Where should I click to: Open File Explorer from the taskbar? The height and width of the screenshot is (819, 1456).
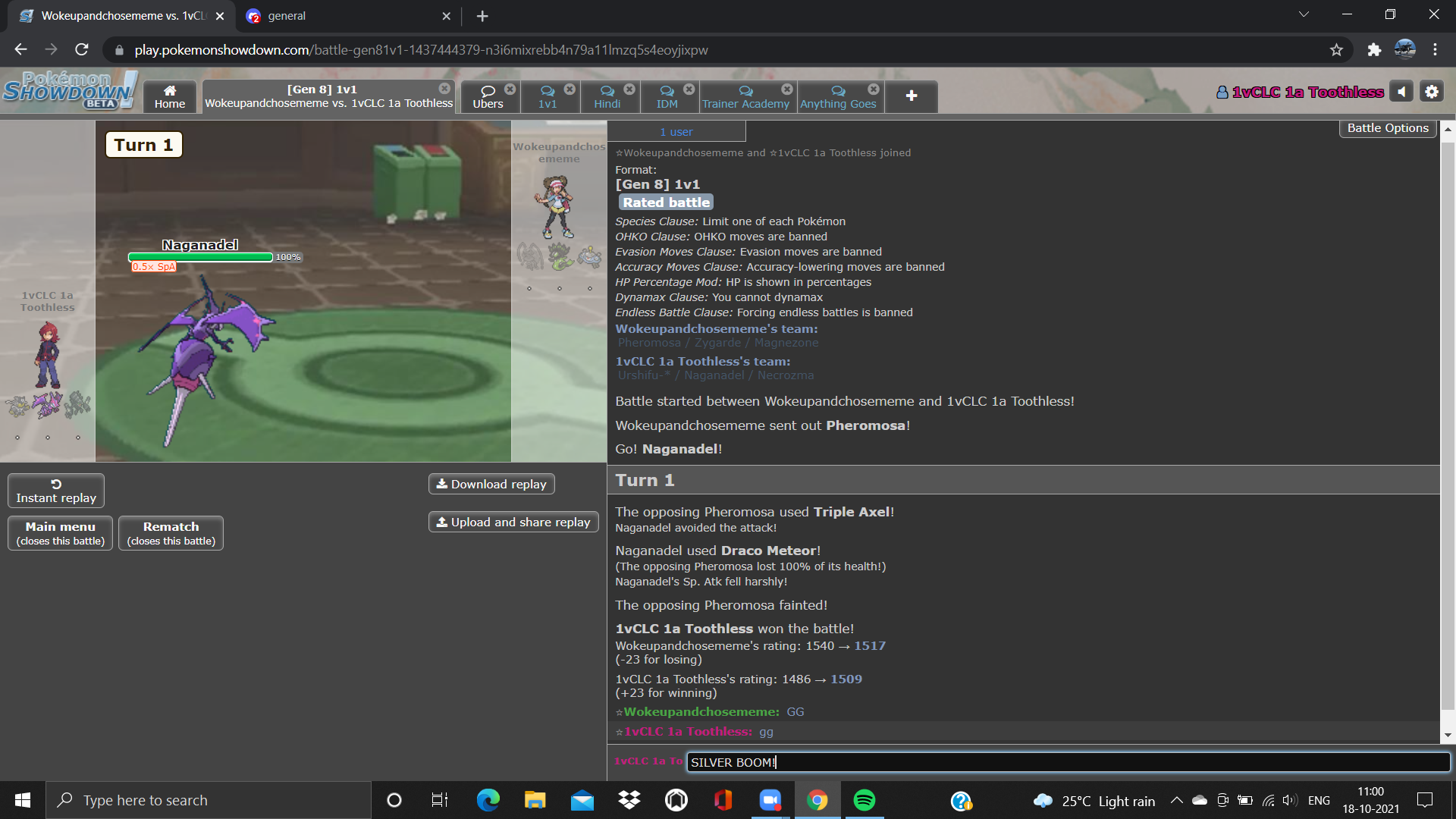(535, 800)
